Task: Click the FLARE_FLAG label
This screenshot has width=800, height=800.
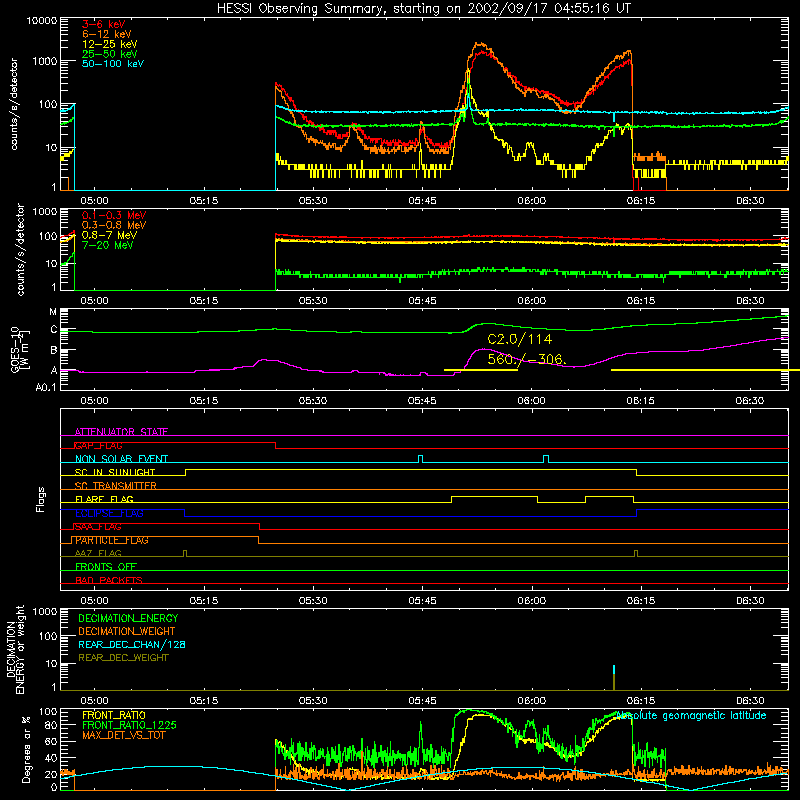Action: [x=104, y=499]
